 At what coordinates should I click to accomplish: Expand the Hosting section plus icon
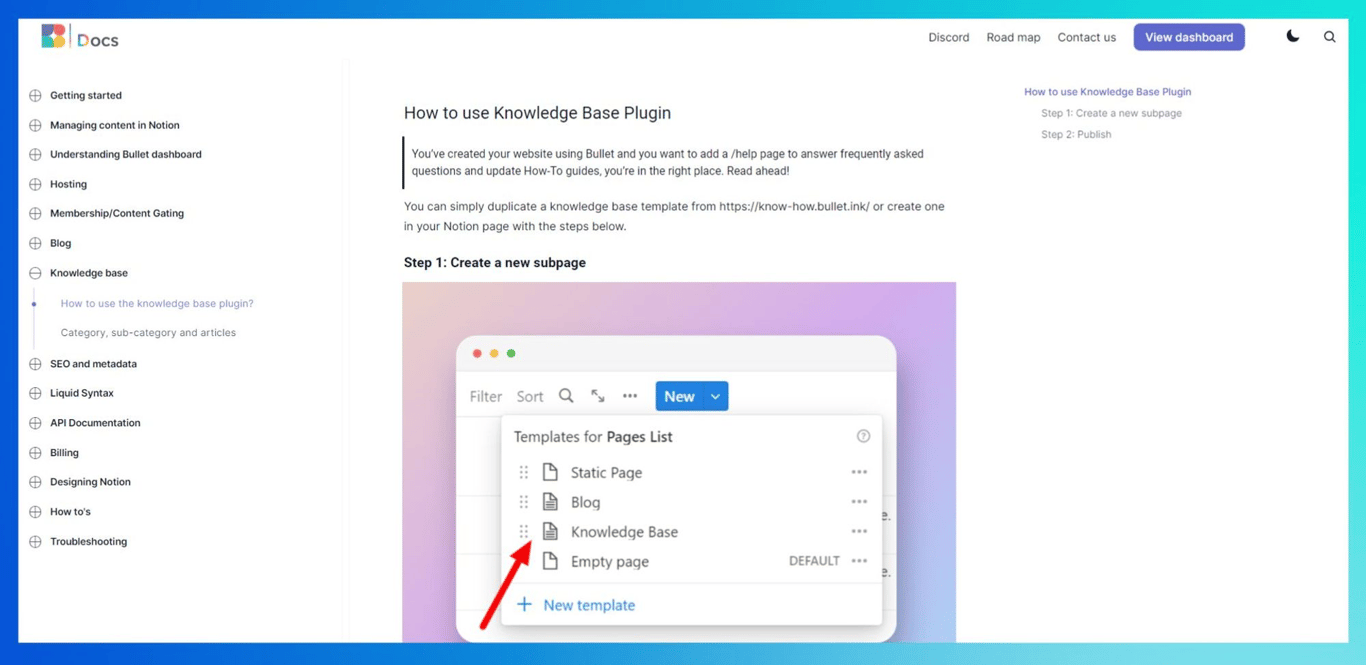(x=35, y=185)
